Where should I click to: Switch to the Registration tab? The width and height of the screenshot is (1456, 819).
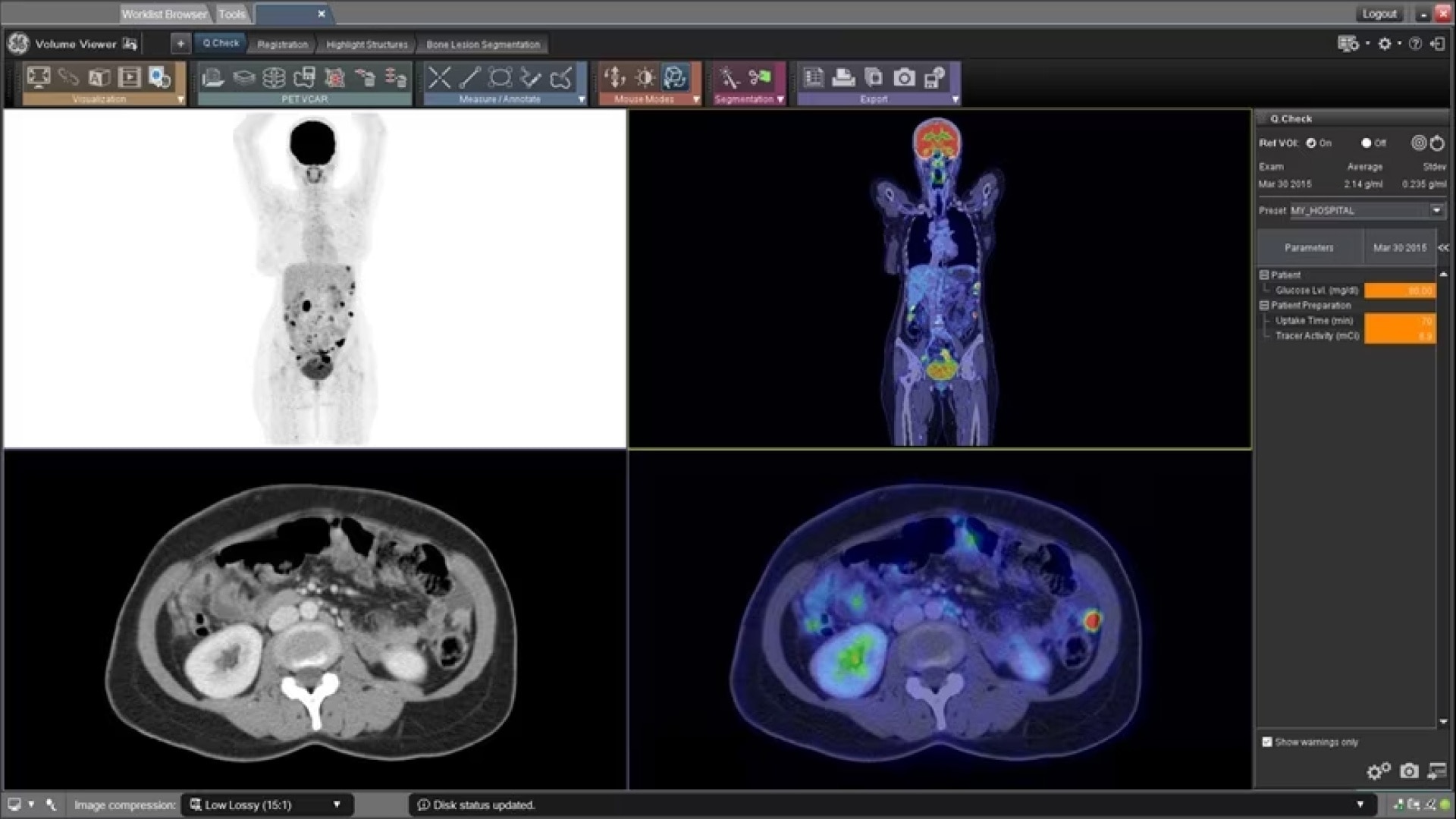282,45
